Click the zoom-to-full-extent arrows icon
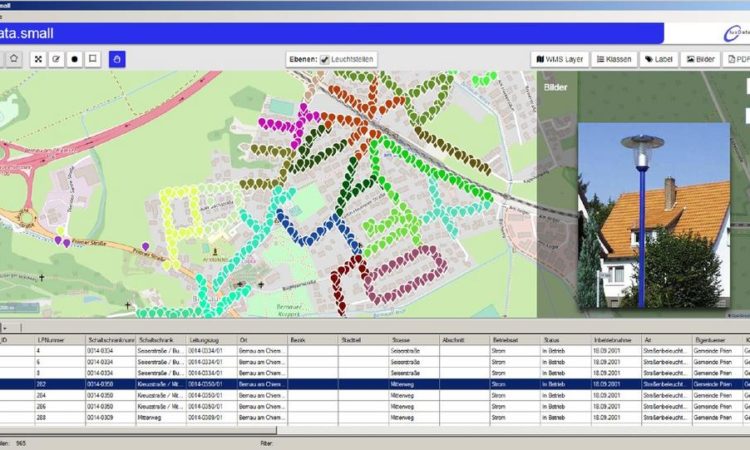The image size is (750, 450). coord(38,59)
